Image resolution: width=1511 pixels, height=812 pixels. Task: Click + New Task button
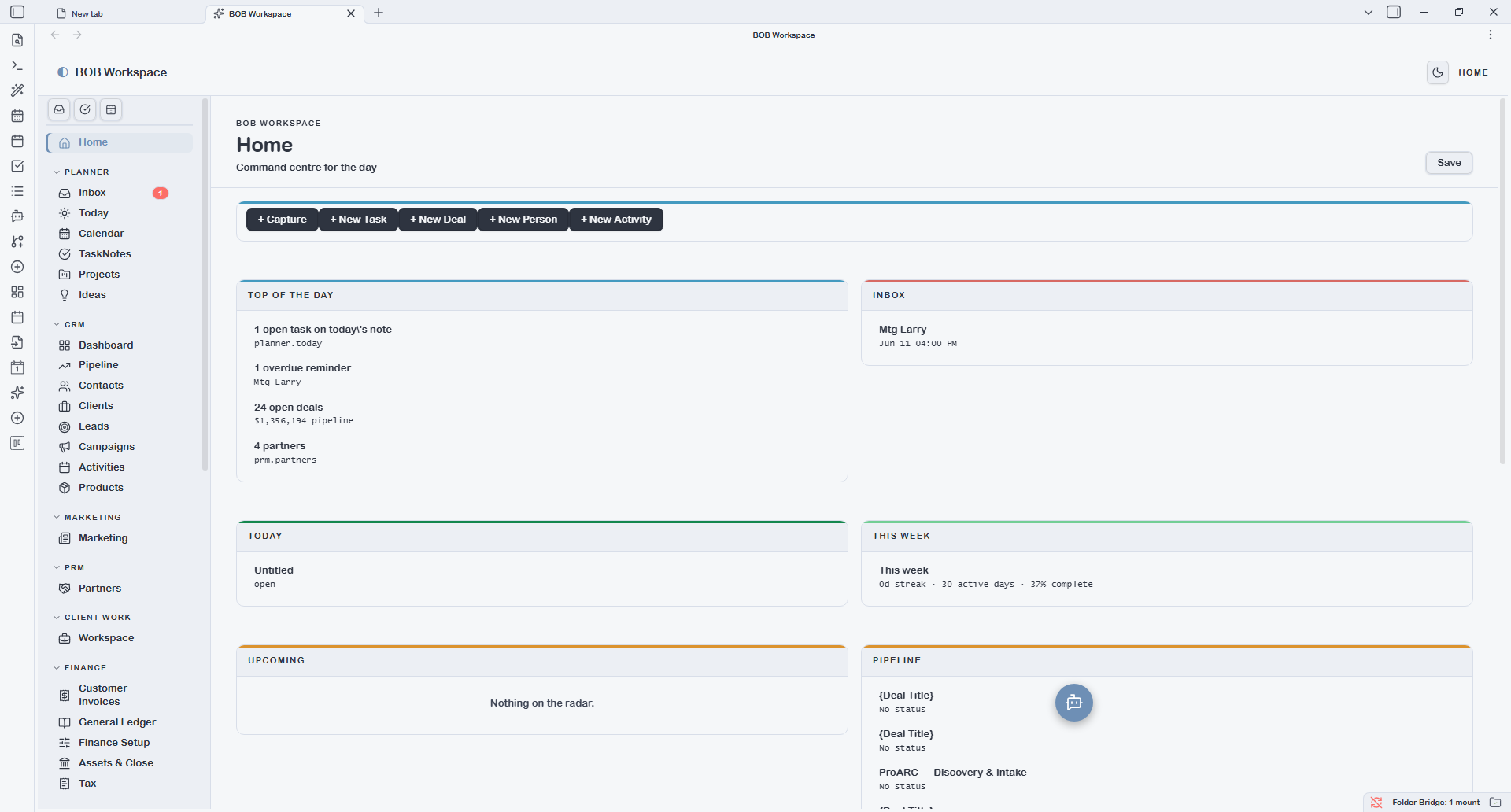pyautogui.click(x=359, y=220)
